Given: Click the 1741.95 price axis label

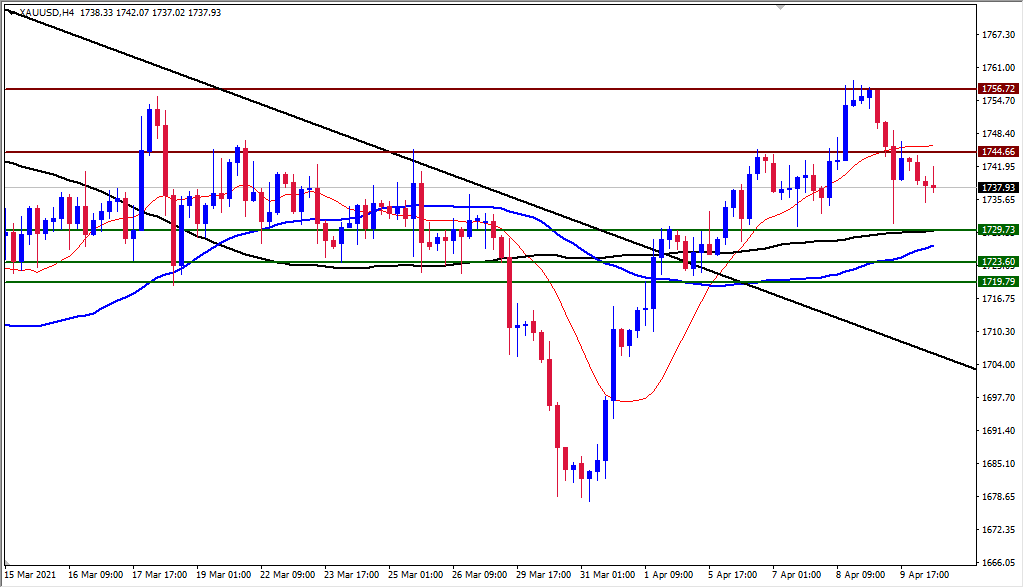Looking at the screenshot, I should click(x=999, y=167).
